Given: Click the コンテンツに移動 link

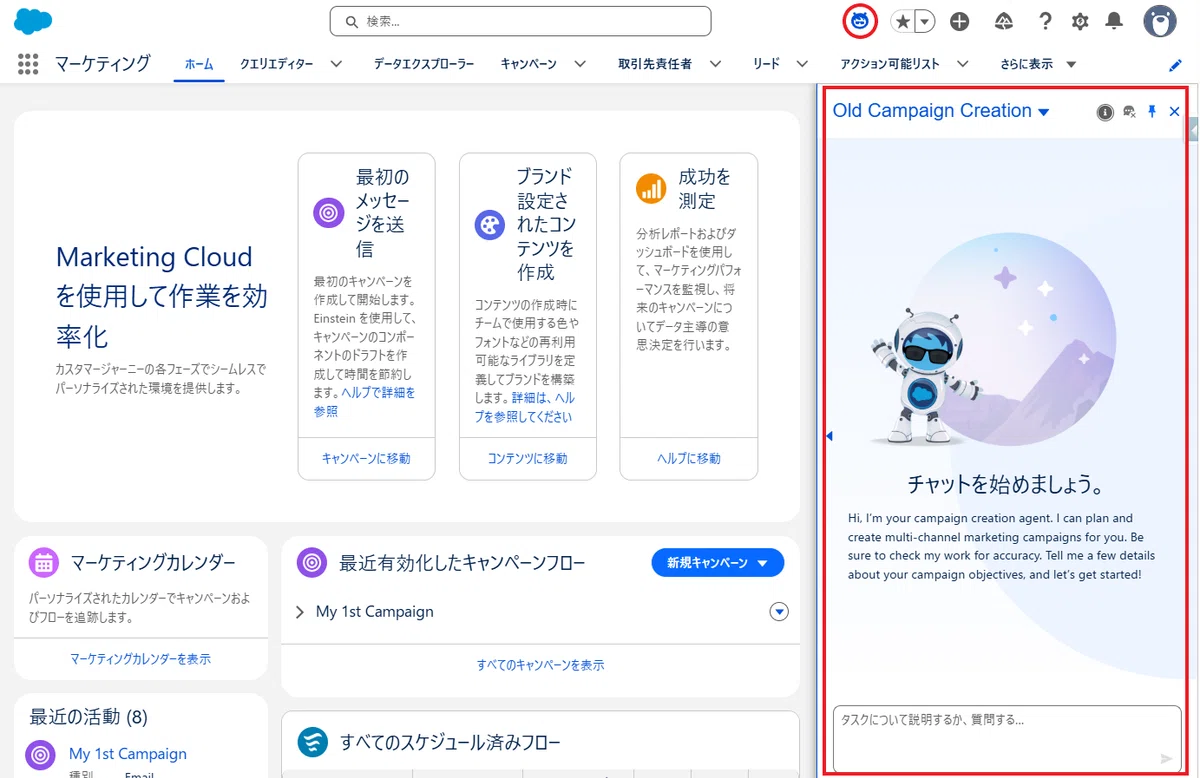Looking at the screenshot, I should pos(527,458).
